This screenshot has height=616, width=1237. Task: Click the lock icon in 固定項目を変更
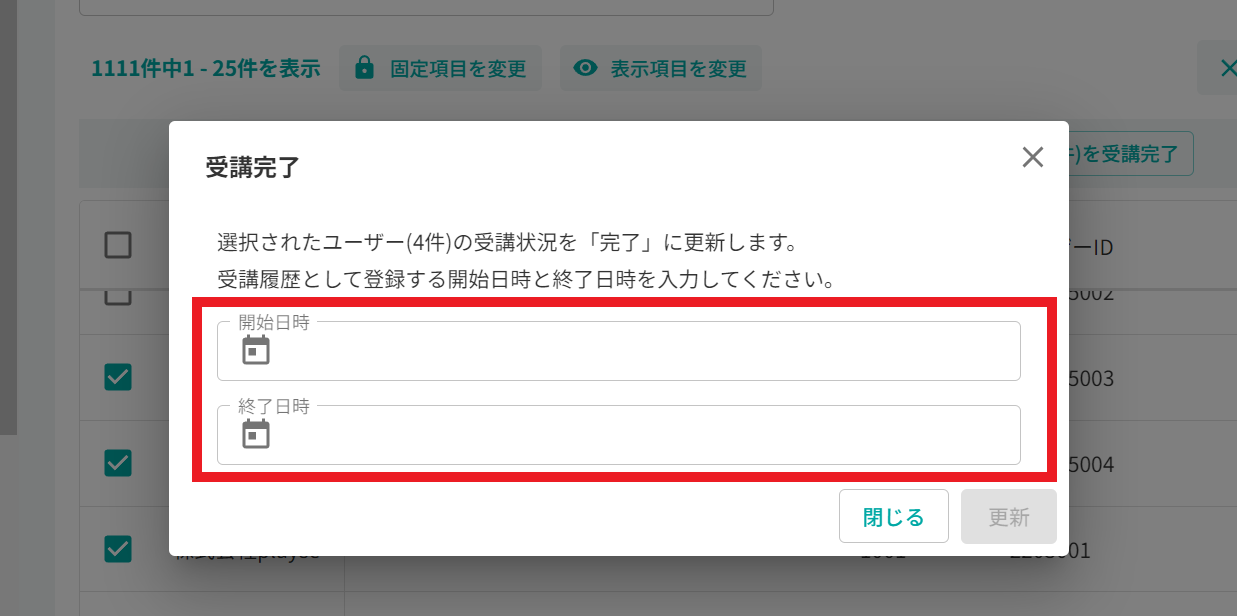[365, 68]
